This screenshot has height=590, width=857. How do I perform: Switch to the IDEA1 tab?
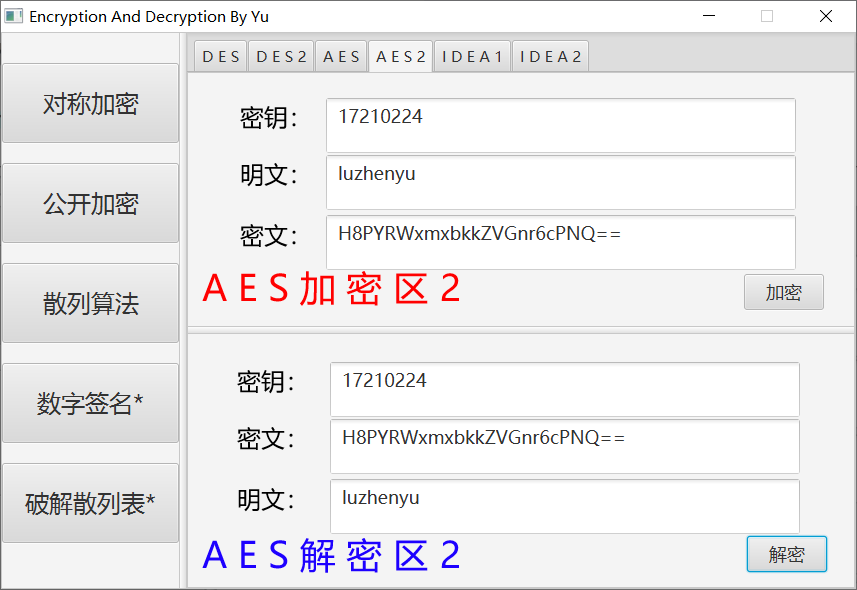pyautogui.click(x=472, y=56)
